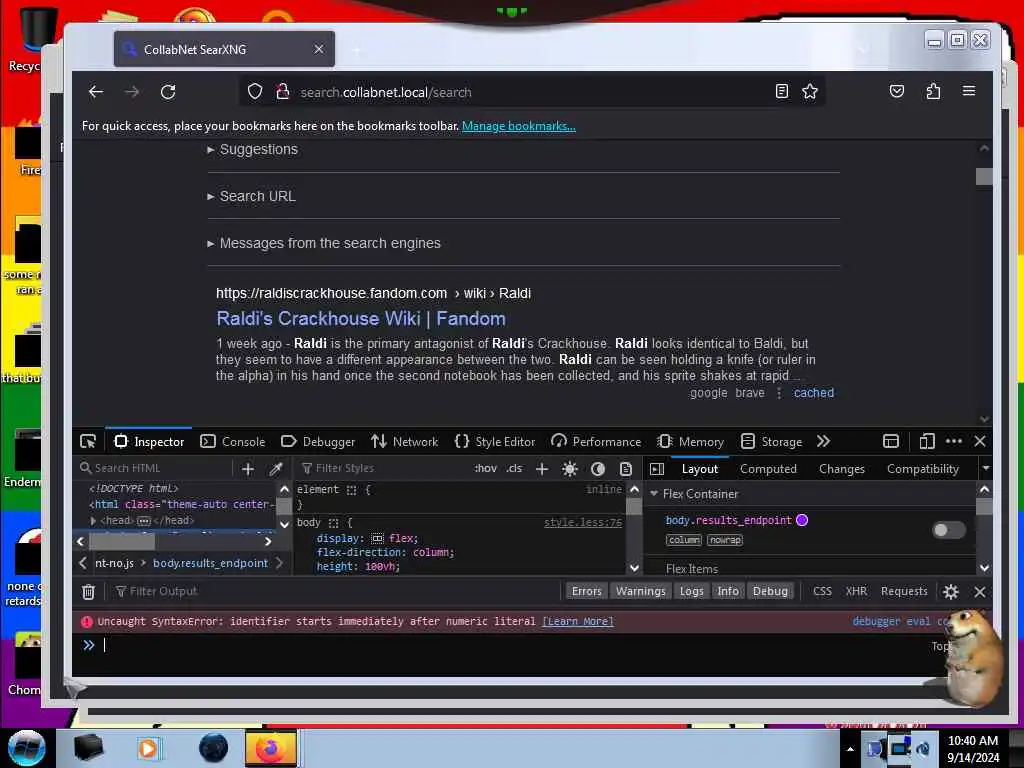
Task: Expand the Search URL section
Action: (x=251, y=196)
